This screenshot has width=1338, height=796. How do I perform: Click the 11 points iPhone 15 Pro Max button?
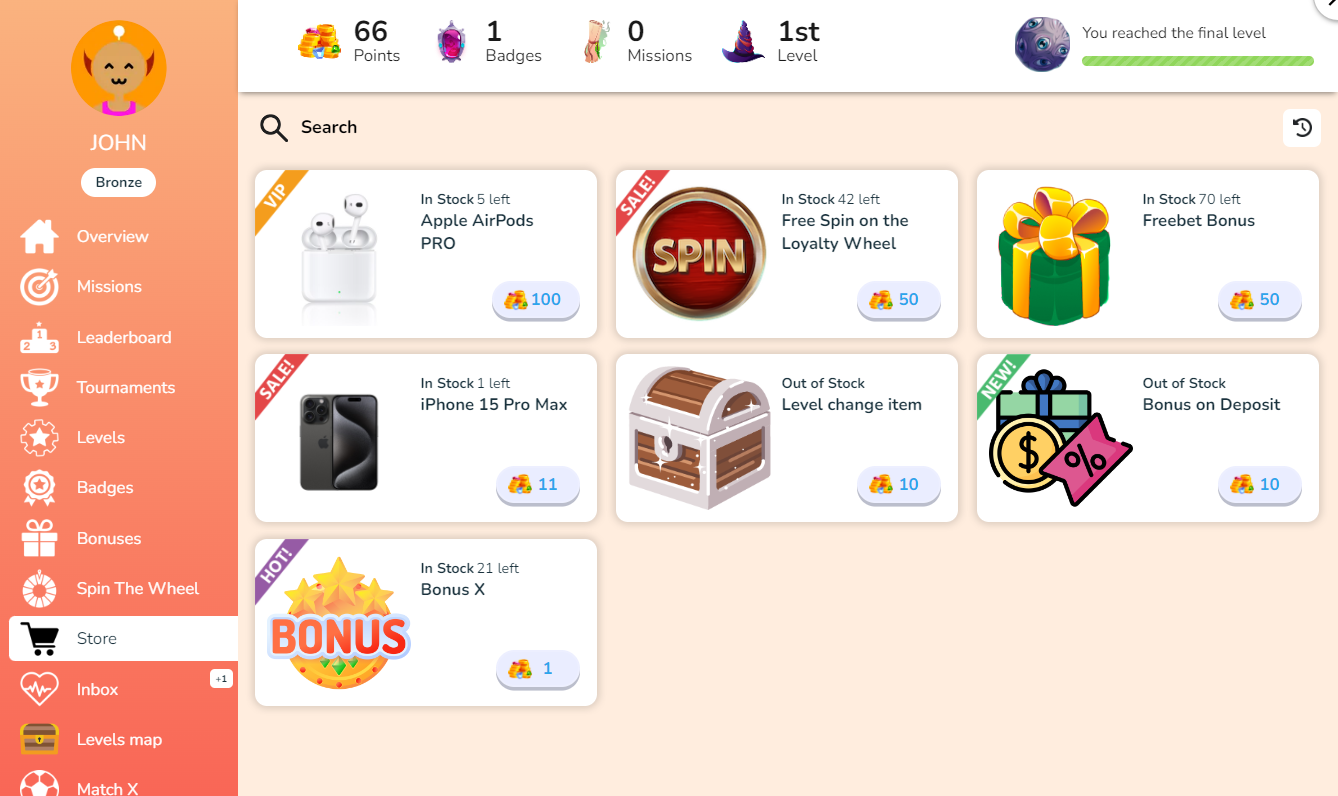(538, 485)
